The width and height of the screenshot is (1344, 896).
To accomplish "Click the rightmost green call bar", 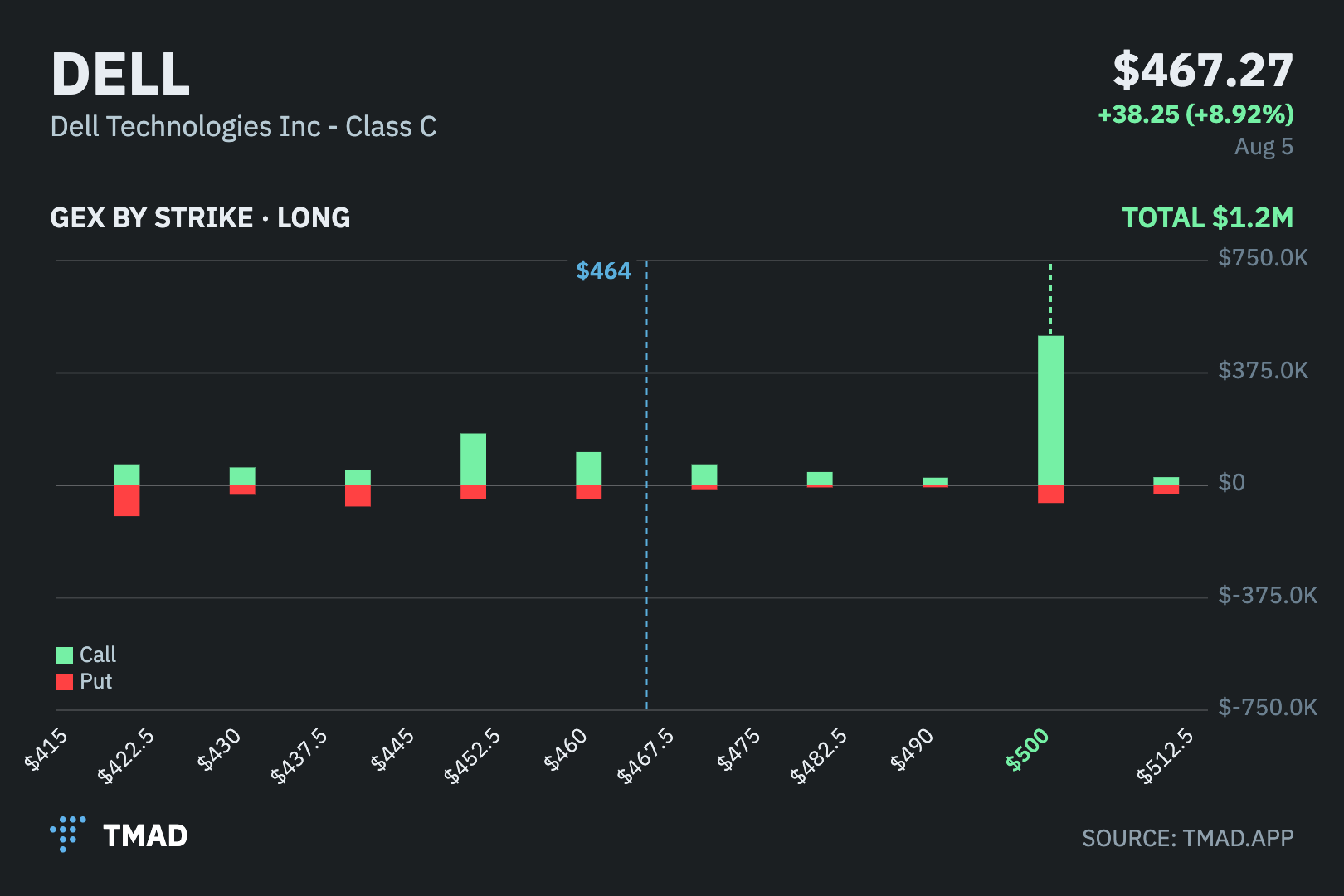I will point(1166,481).
